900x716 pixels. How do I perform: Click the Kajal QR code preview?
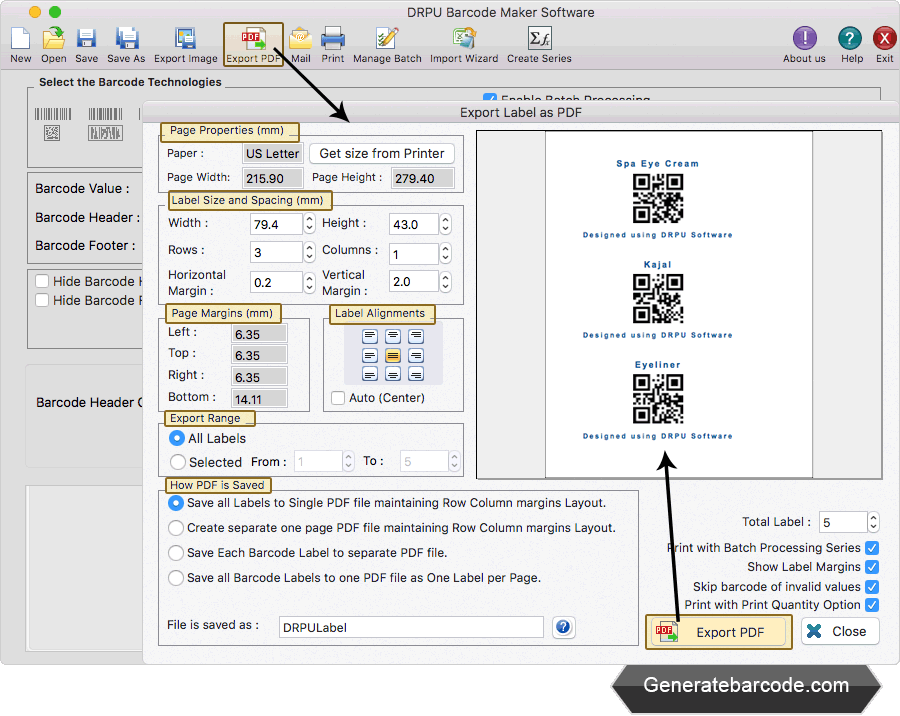coord(658,299)
